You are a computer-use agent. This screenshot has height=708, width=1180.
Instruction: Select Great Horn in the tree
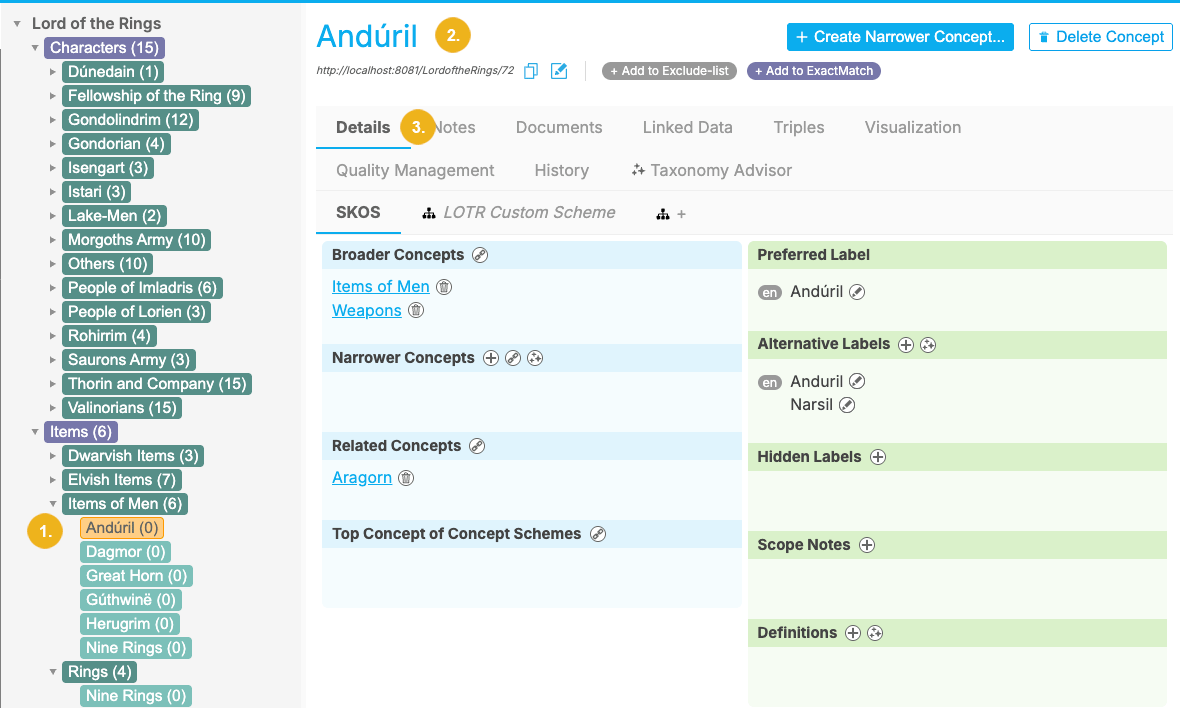click(x=135, y=576)
